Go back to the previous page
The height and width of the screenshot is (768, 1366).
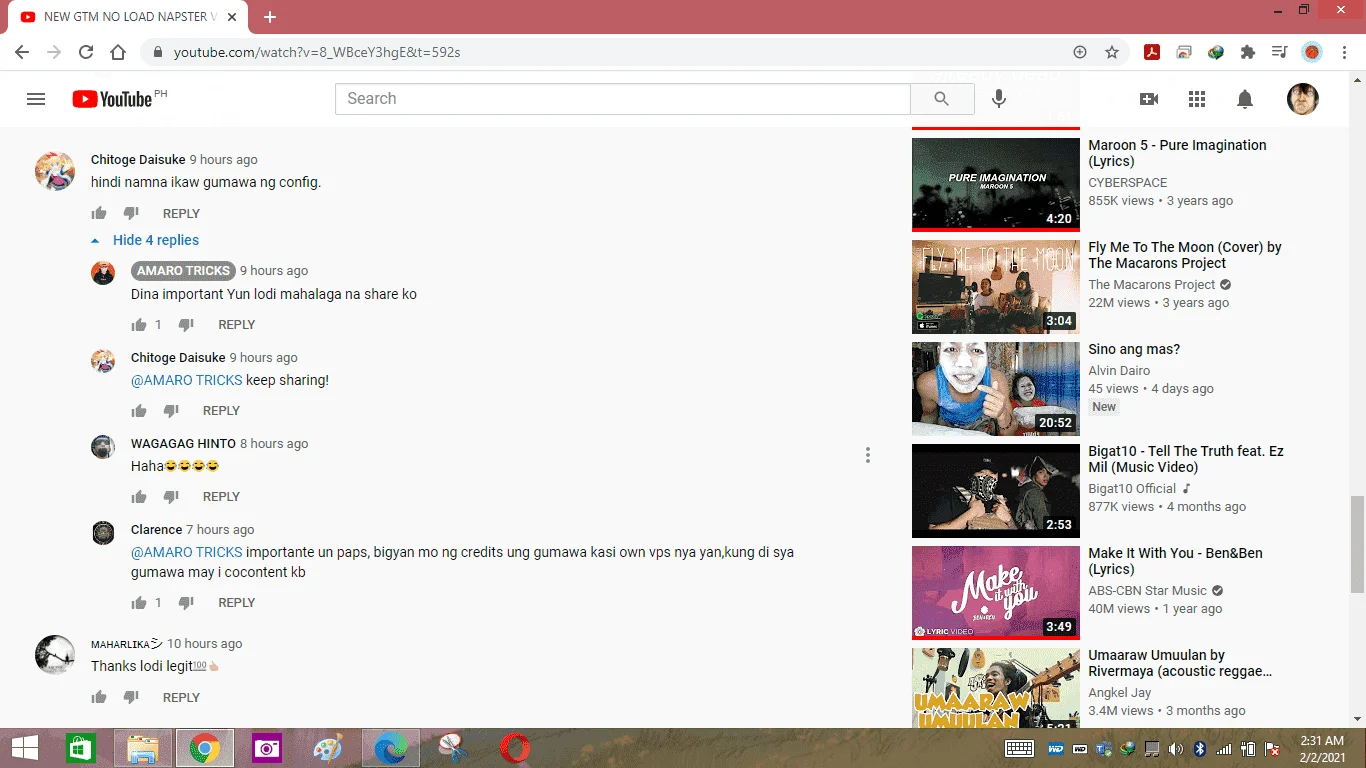pyautogui.click(x=22, y=52)
